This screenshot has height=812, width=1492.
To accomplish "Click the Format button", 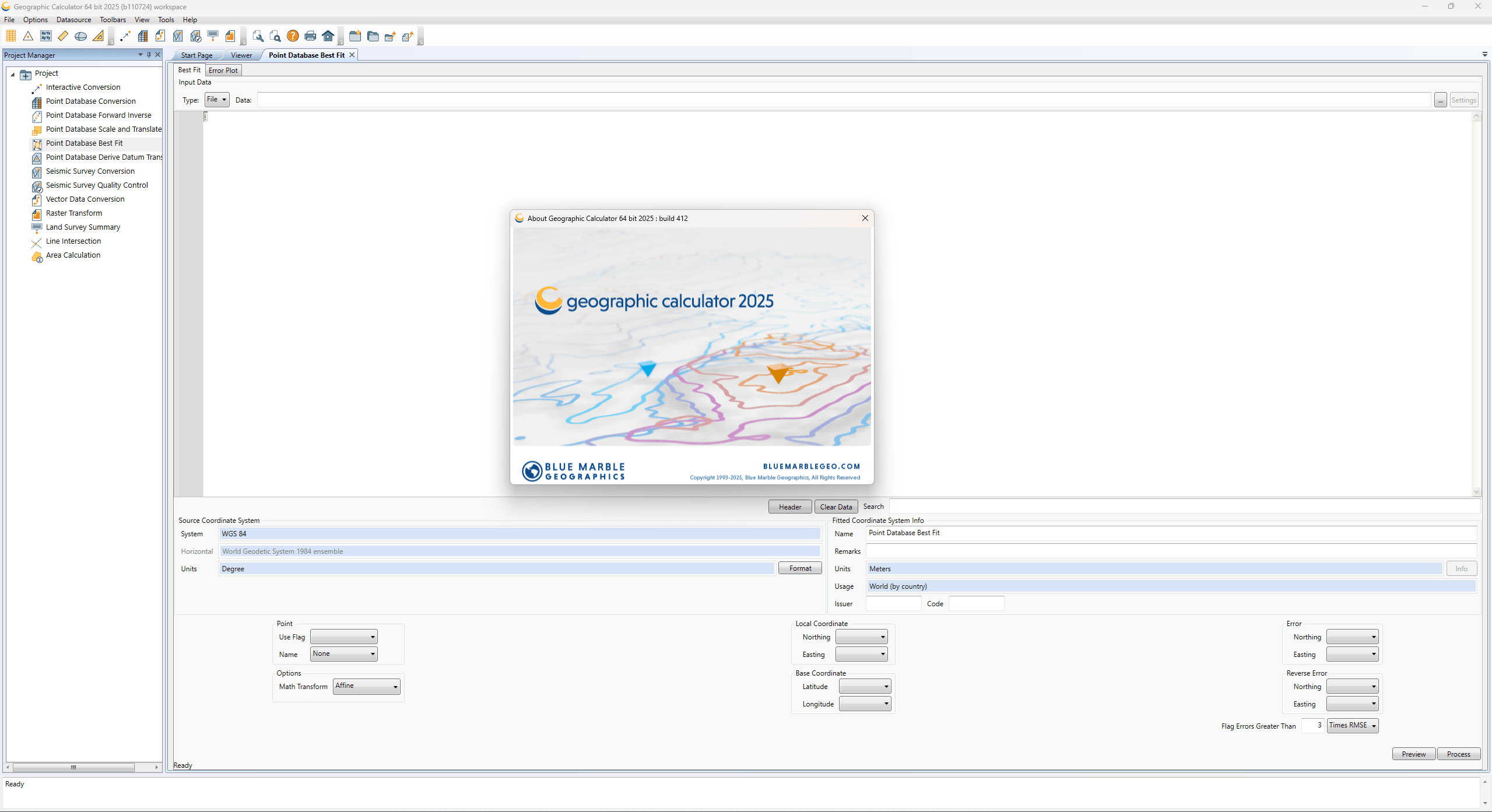I will [800, 568].
